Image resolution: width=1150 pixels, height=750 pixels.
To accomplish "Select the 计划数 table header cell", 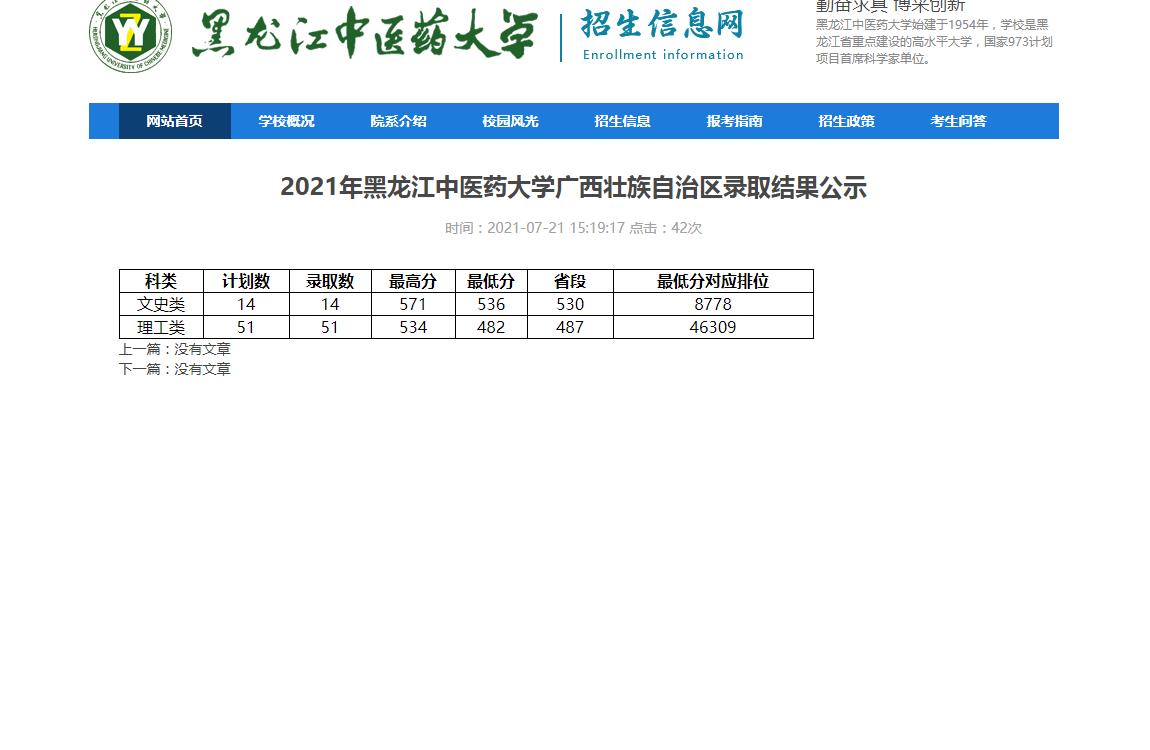I will 246,281.
